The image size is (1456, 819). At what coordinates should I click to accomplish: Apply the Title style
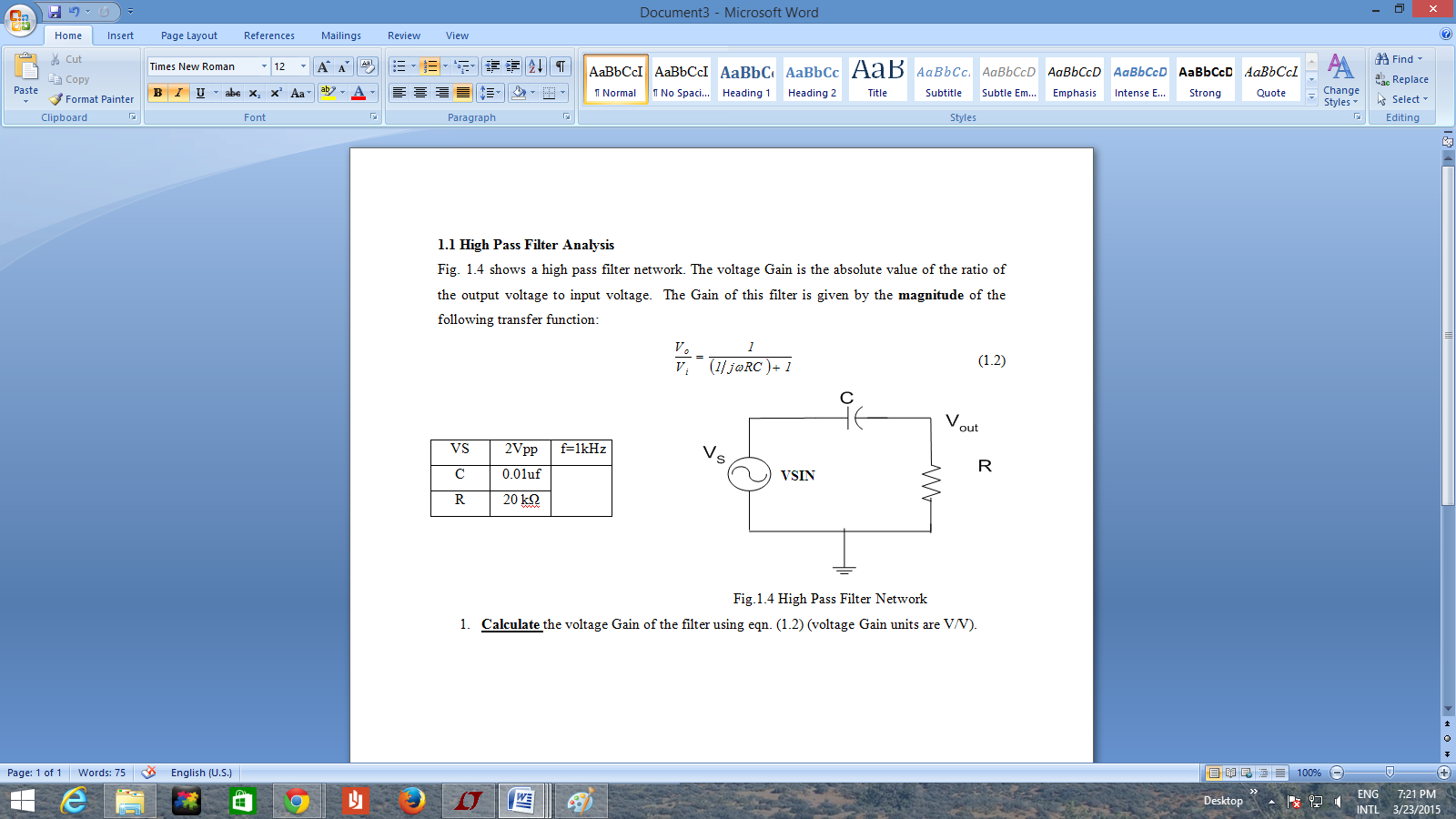click(877, 78)
